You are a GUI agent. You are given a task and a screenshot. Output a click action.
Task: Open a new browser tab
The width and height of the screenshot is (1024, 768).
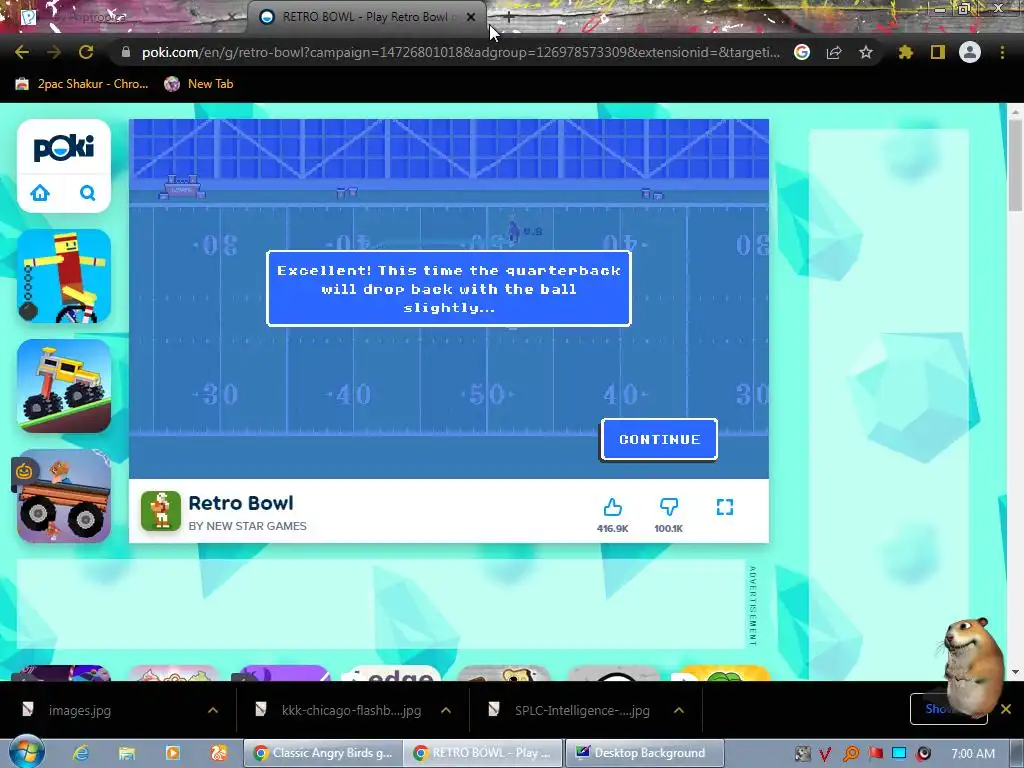click(x=509, y=18)
